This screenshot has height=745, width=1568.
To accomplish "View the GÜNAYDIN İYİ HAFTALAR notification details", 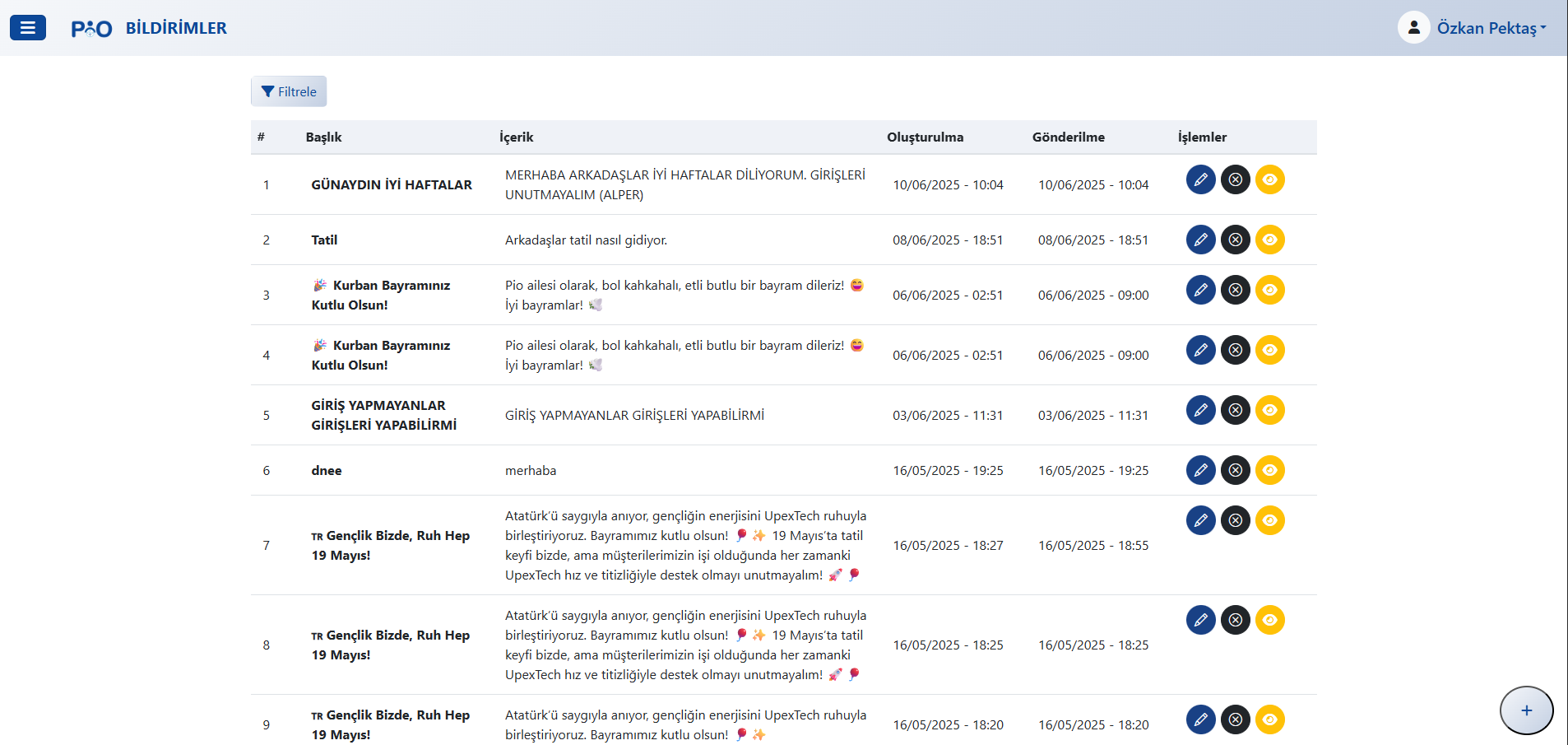I will click(x=1269, y=179).
